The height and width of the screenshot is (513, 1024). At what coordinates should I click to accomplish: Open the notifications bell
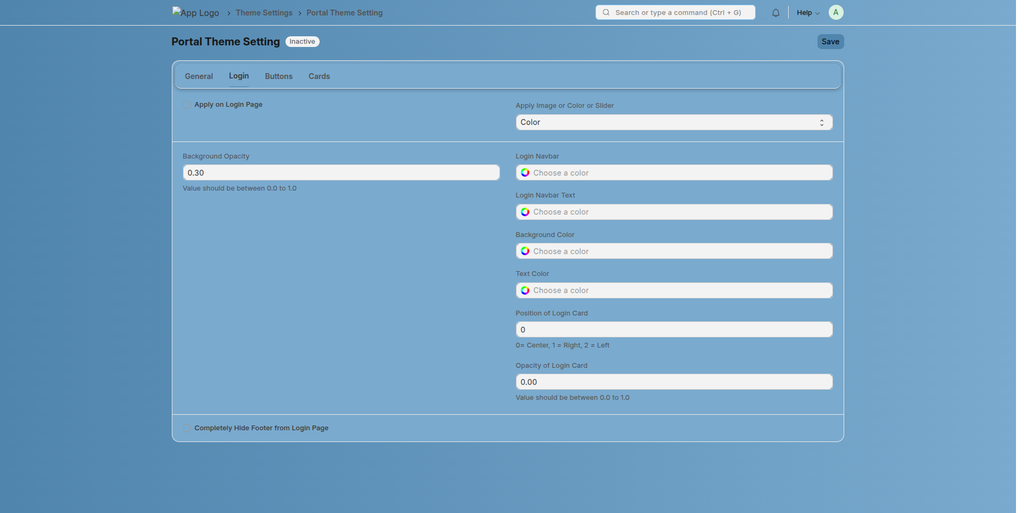click(x=775, y=13)
